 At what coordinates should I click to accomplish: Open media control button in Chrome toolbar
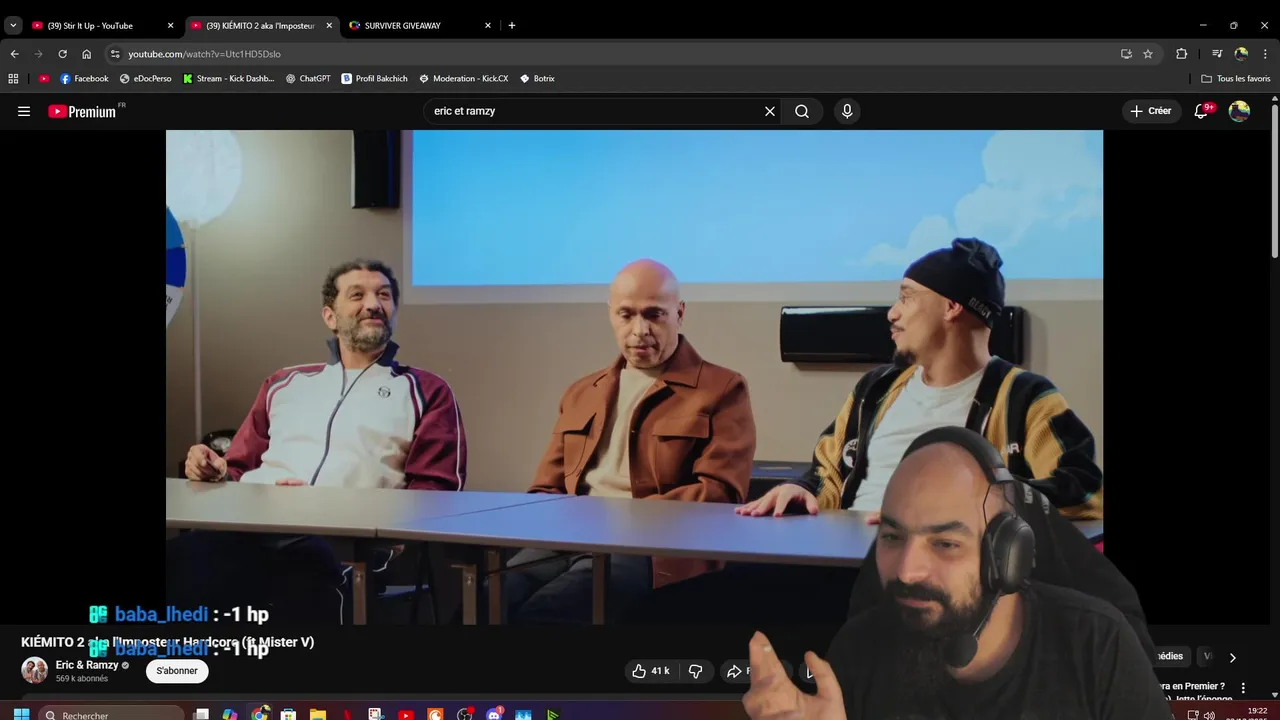click(x=1217, y=54)
